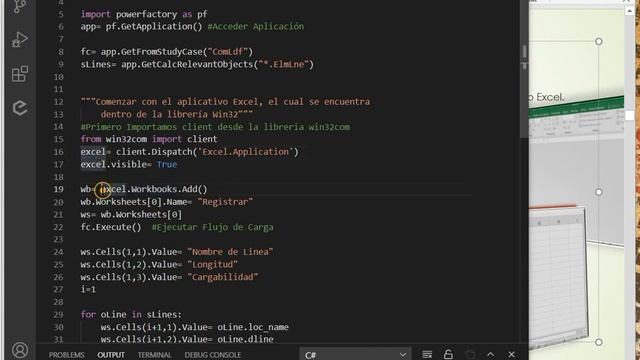Click the "Registrar" string
The height and width of the screenshot is (360, 640).
pos(225,202)
